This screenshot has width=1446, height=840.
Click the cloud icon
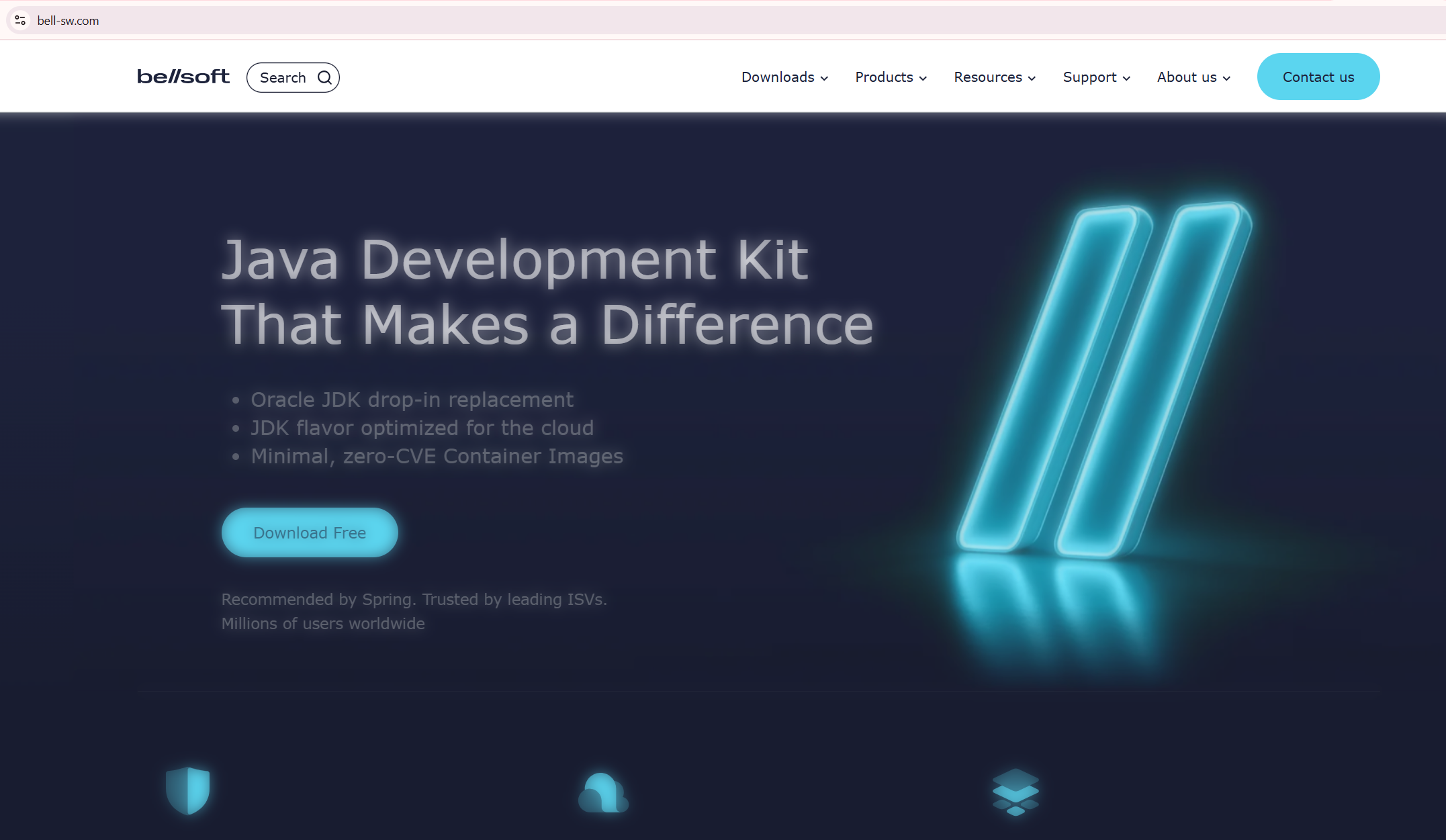pyautogui.click(x=602, y=793)
